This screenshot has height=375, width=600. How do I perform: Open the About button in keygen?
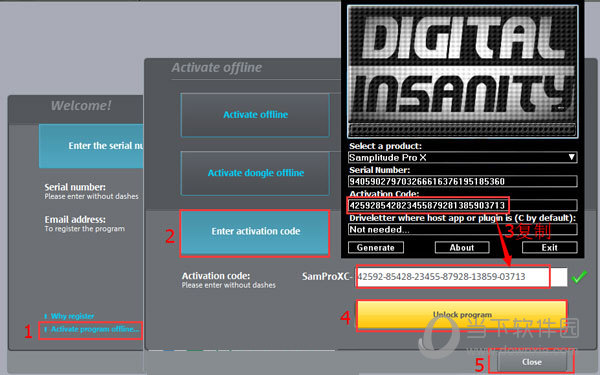[462, 248]
